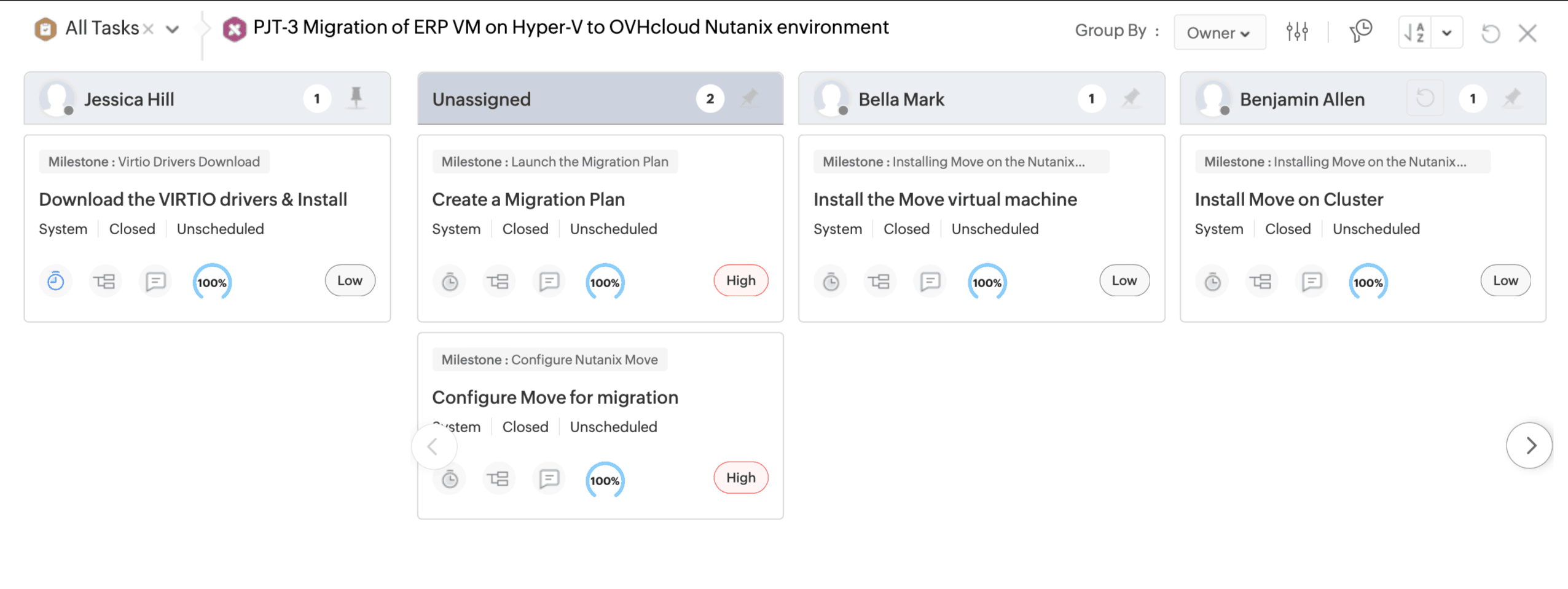Click the 100% progress circle on Download VIRTIO drivers card
Screen dimensions: 1568x589
point(212,282)
